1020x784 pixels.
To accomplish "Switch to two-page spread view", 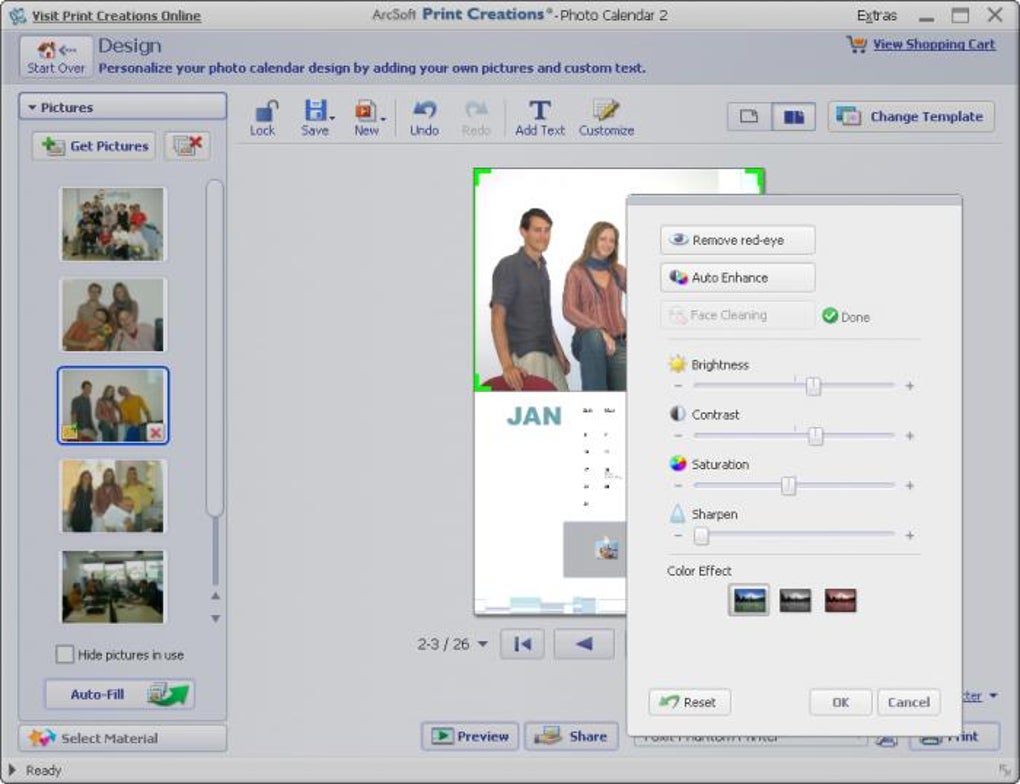I will coord(794,116).
